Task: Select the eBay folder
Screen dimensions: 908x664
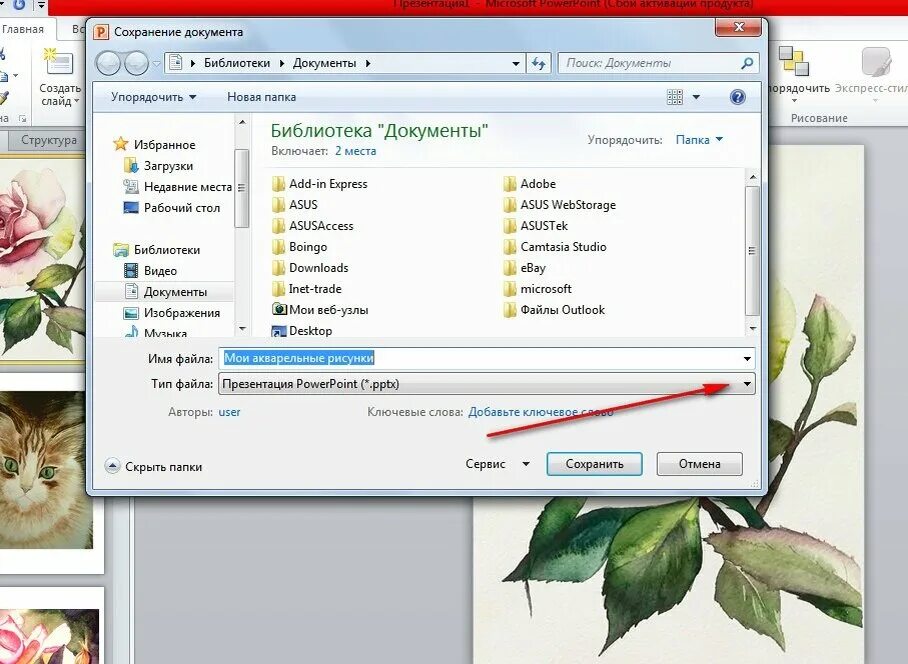Action: (525, 268)
